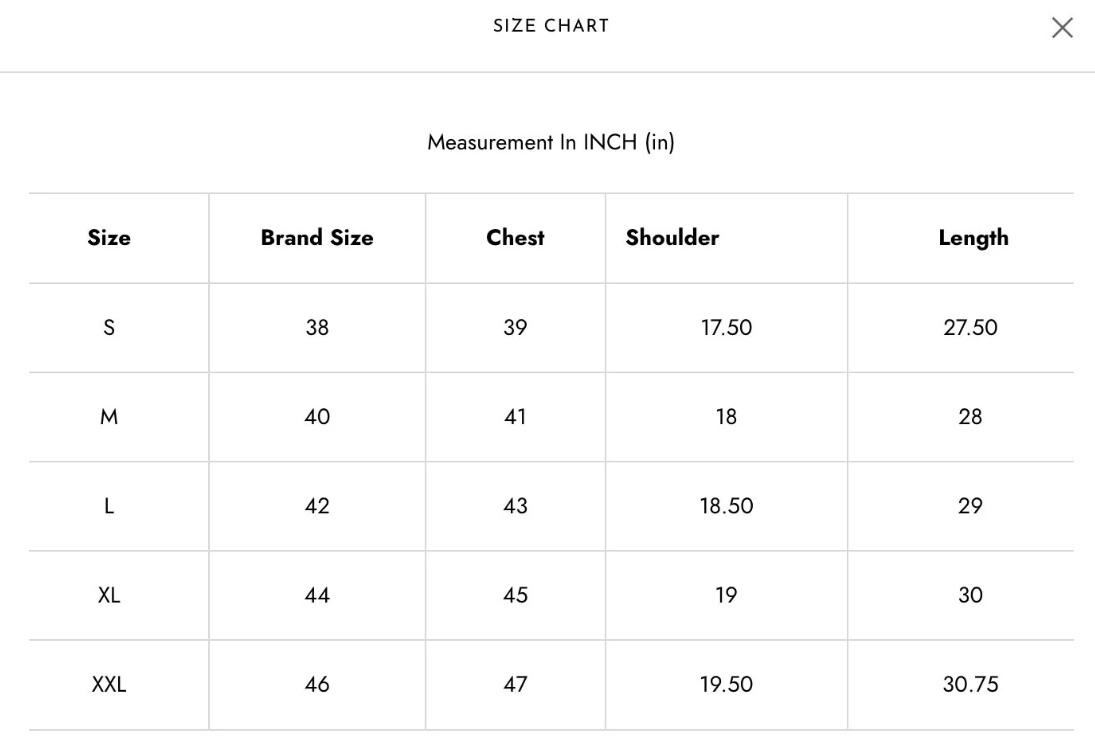Click brand size value 44
The image size is (1095, 753).
[x=317, y=595]
